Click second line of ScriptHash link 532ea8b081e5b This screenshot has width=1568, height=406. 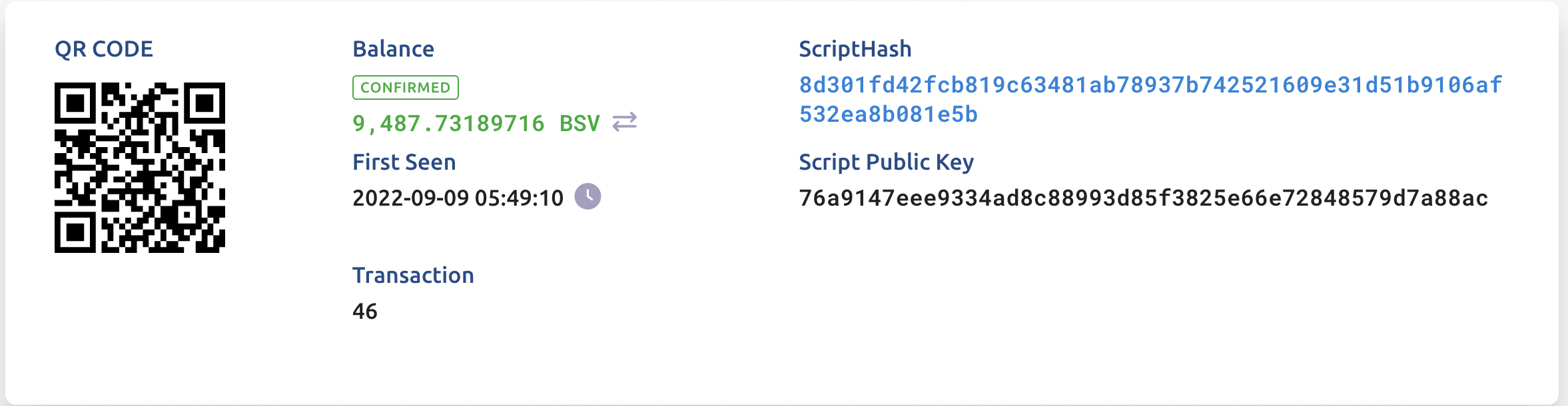pyautogui.click(x=888, y=114)
